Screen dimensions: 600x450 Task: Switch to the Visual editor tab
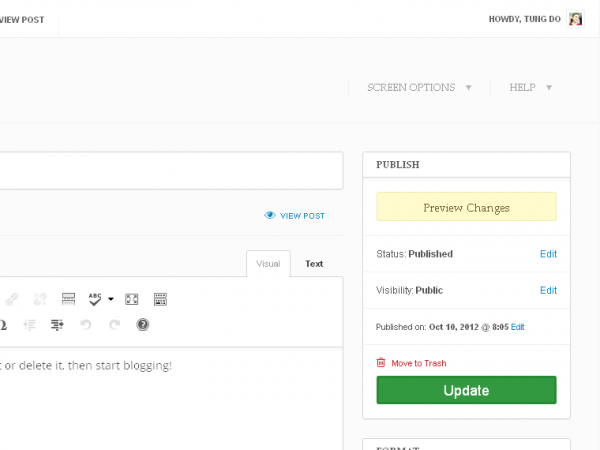point(268,264)
